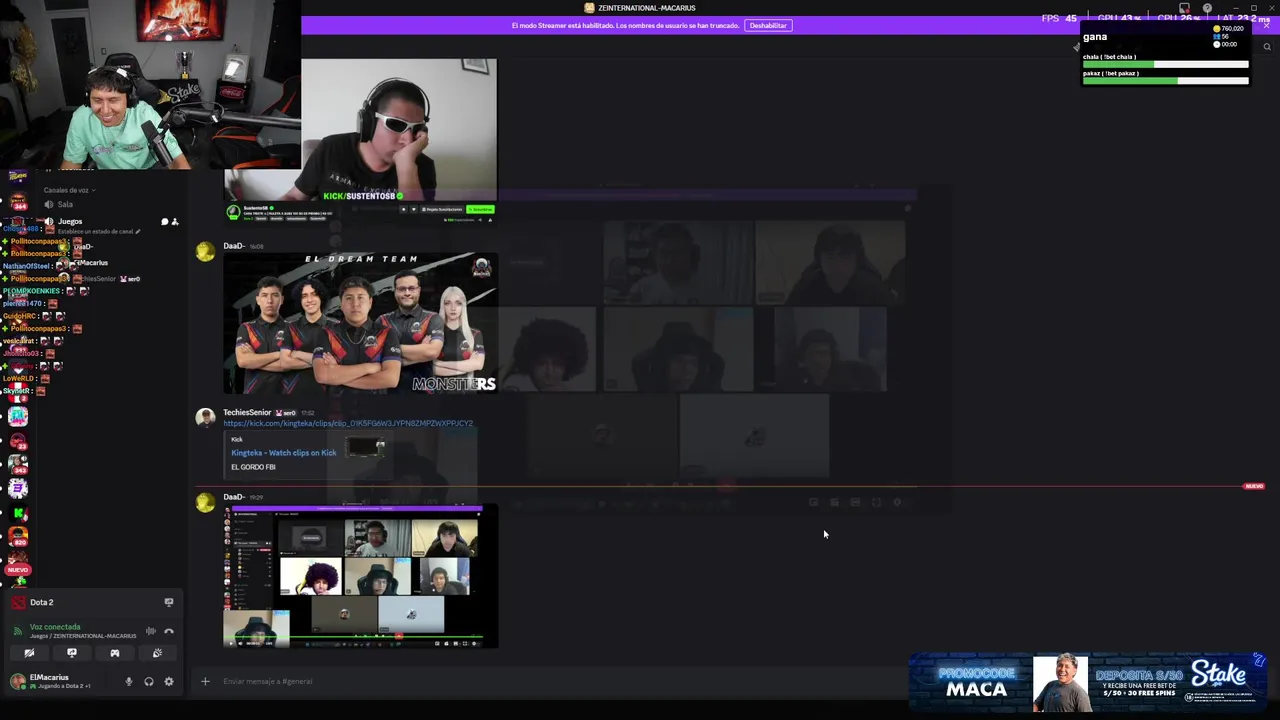Toggle the camera button in voice panel
This screenshot has width=1280, height=720.
(x=29, y=653)
